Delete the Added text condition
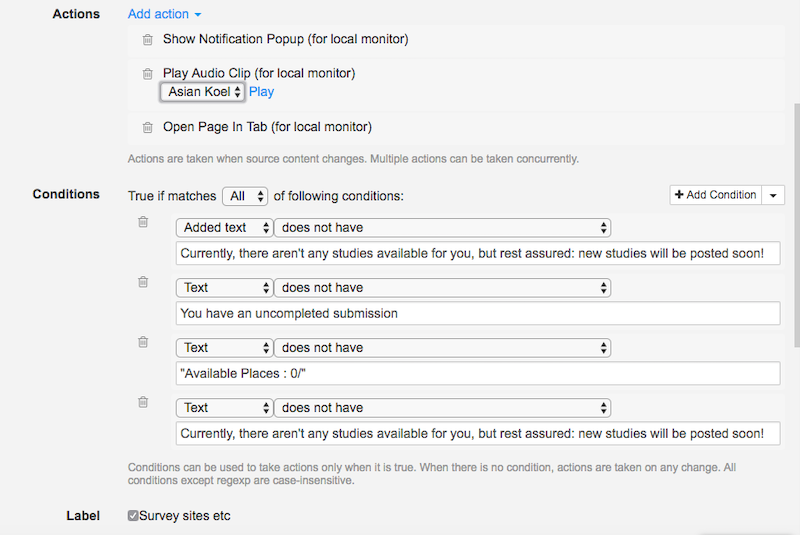The width and height of the screenshot is (800, 535). [x=143, y=222]
